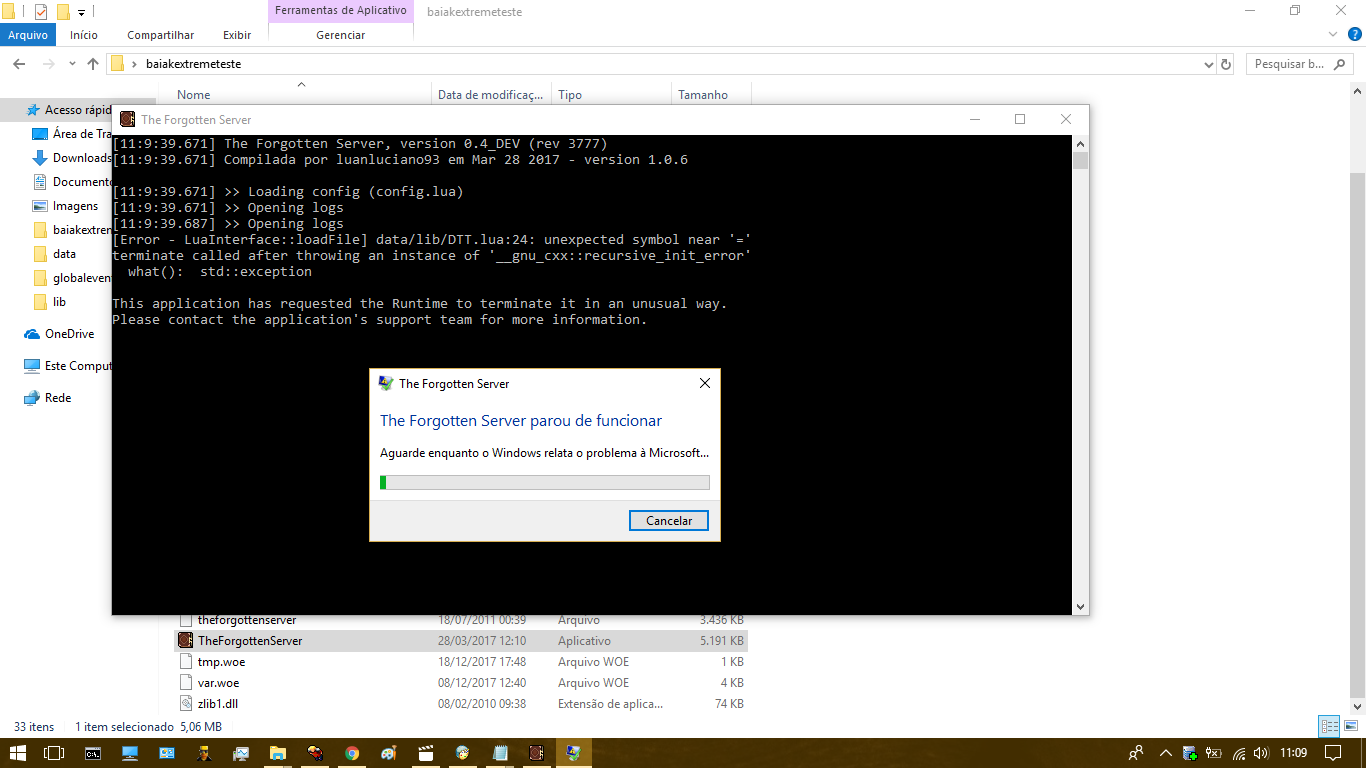This screenshot has width=1366, height=768.
Task: Open Imagens in navigation pane
Action: click(x=65, y=206)
